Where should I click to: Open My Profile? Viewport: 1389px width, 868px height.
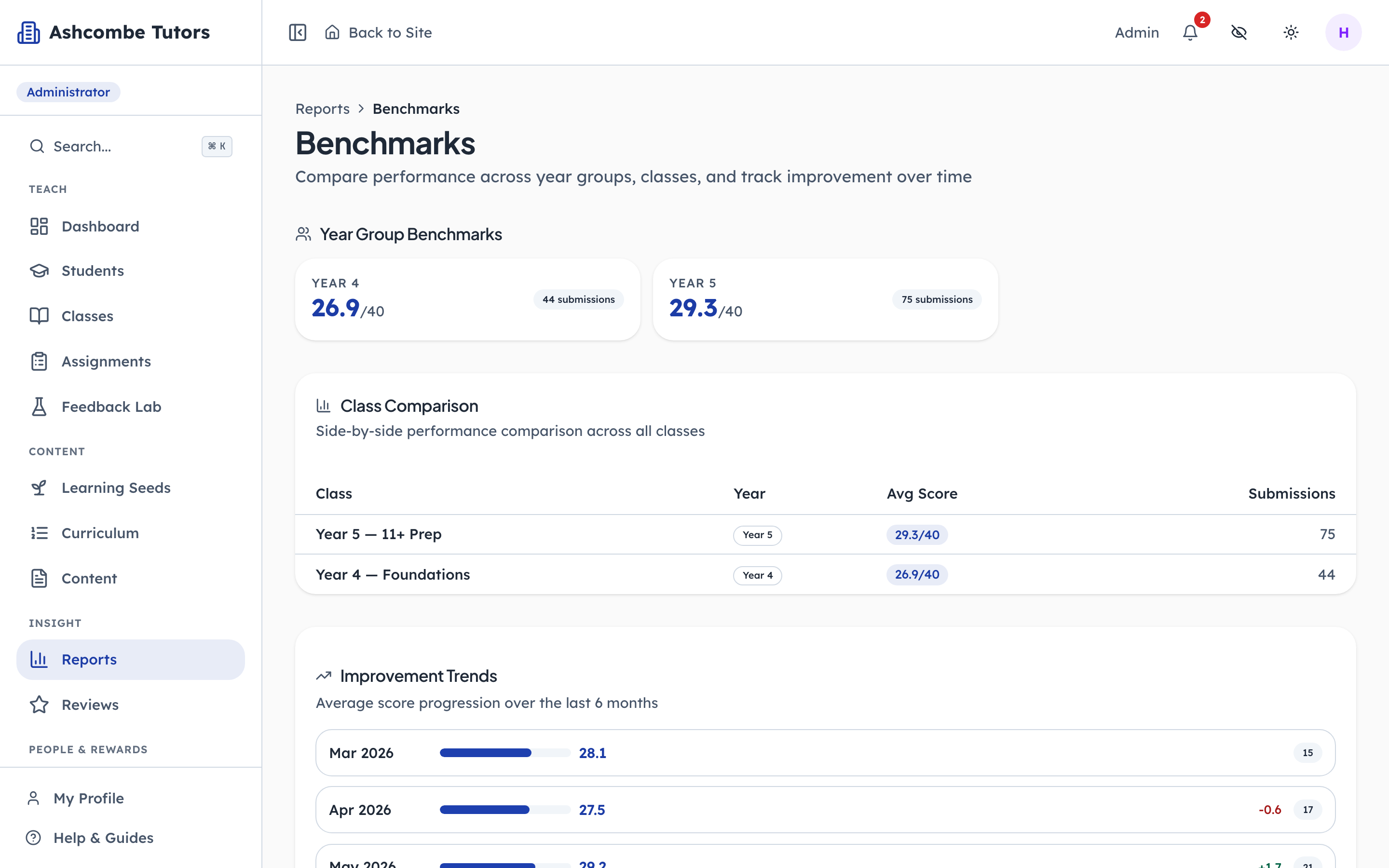pos(130,798)
